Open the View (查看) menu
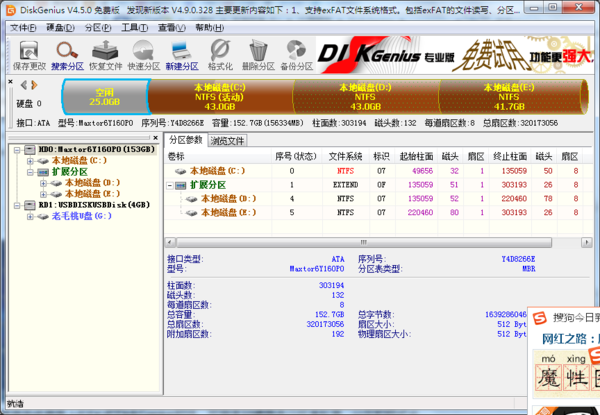600x415 pixels. [172, 28]
